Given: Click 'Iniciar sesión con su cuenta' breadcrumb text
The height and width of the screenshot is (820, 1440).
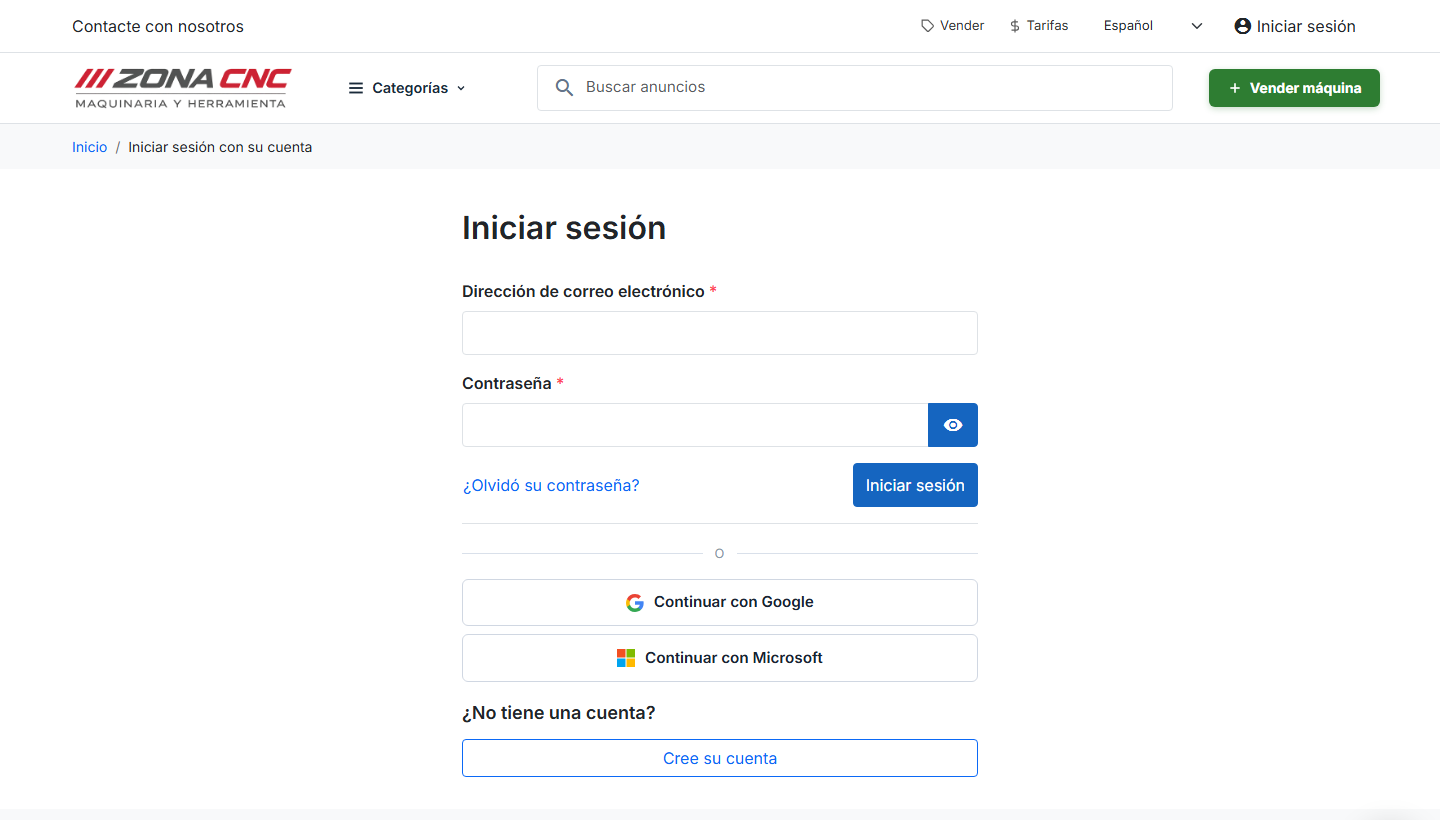Looking at the screenshot, I should (220, 147).
